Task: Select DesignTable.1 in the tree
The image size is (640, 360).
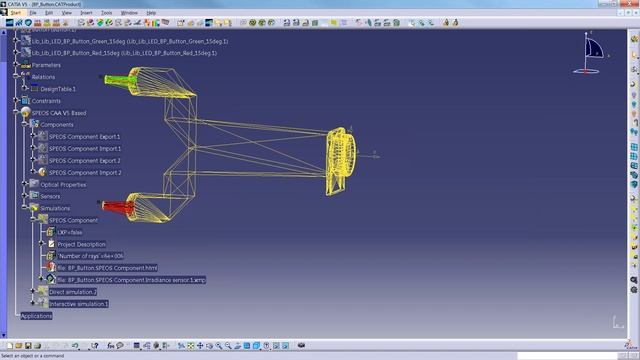Action: coord(58,89)
